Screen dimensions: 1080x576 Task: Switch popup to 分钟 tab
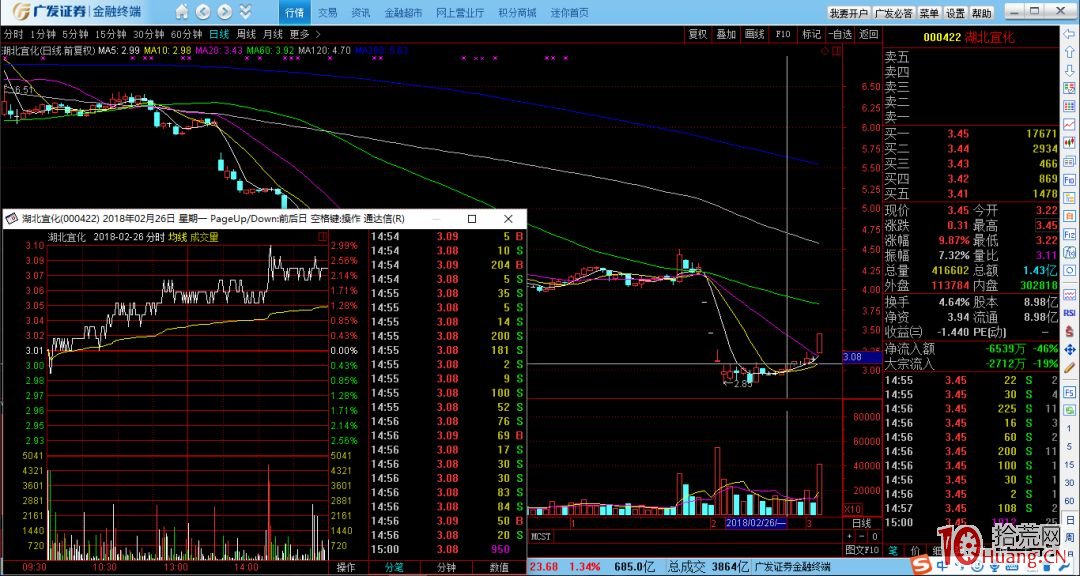click(x=447, y=568)
